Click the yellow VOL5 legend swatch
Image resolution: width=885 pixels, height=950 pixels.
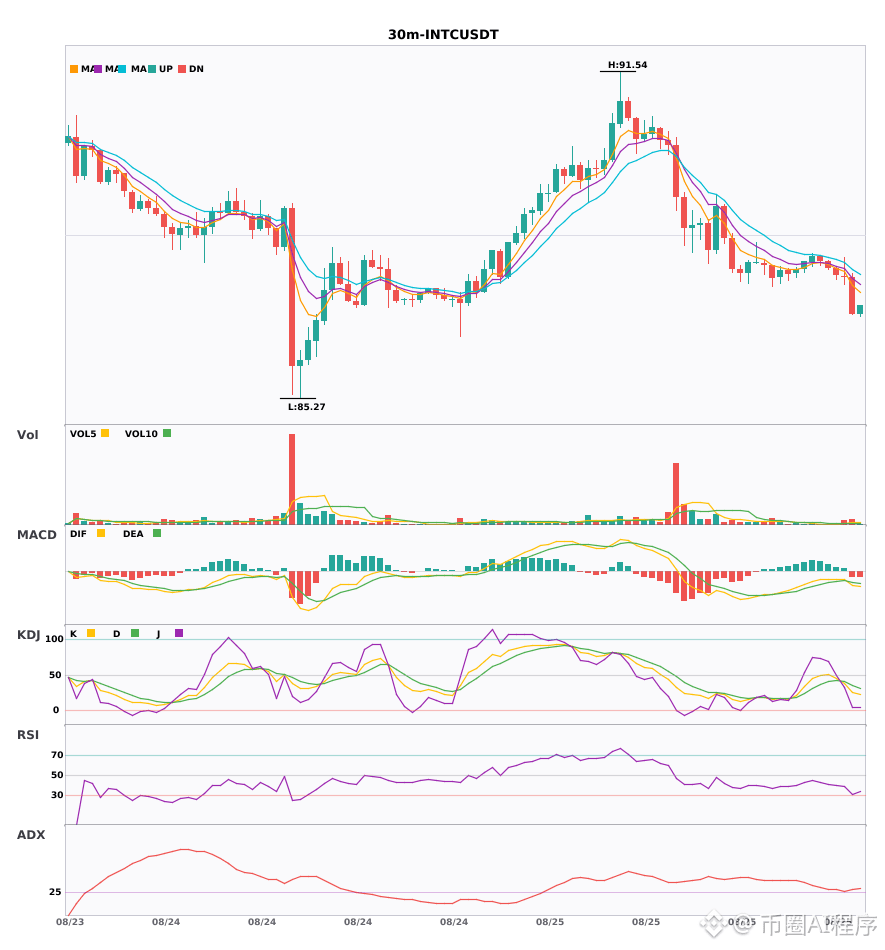click(x=105, y=433)
